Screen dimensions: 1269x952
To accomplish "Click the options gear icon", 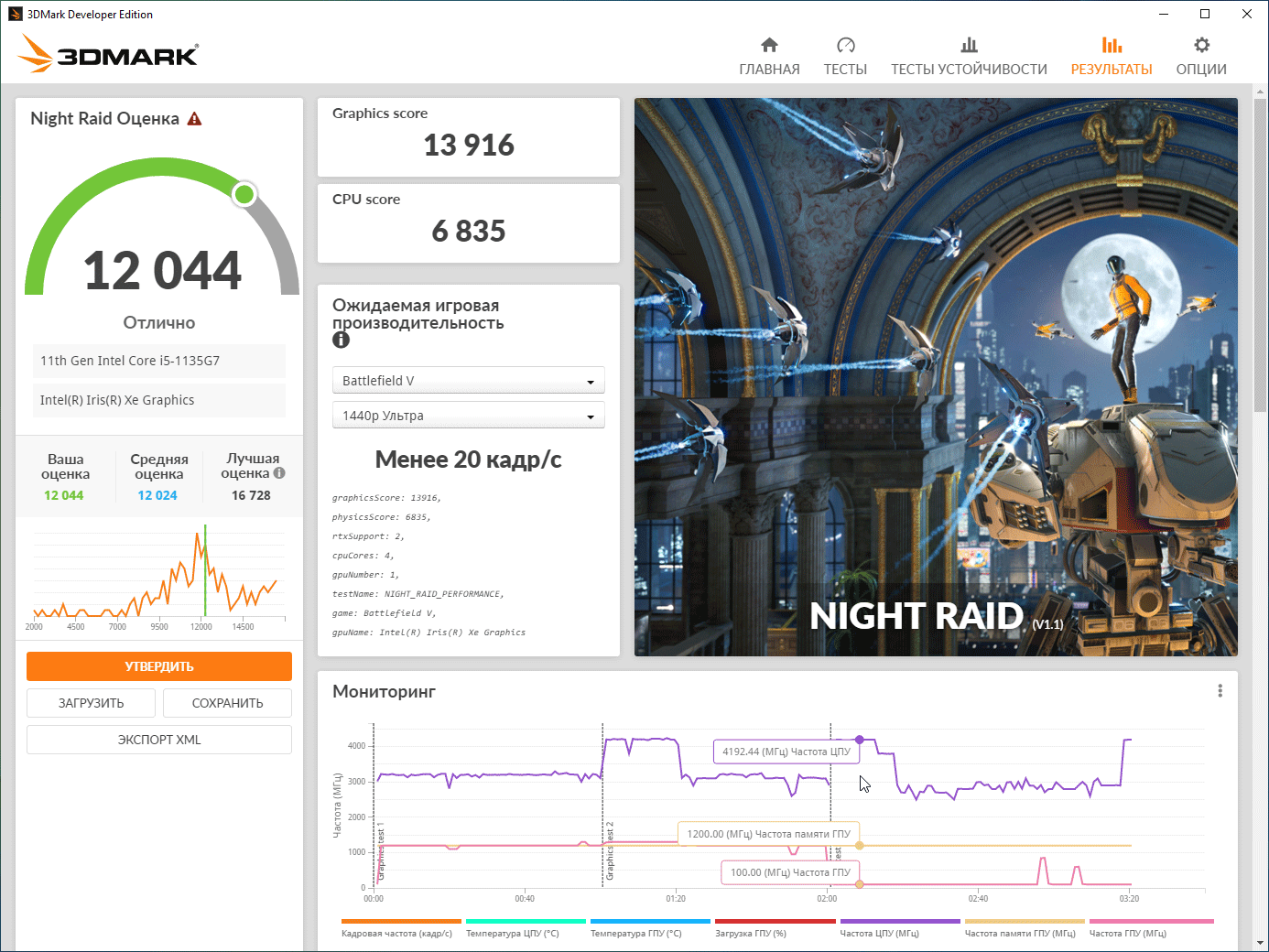I will click(1202, 45).
